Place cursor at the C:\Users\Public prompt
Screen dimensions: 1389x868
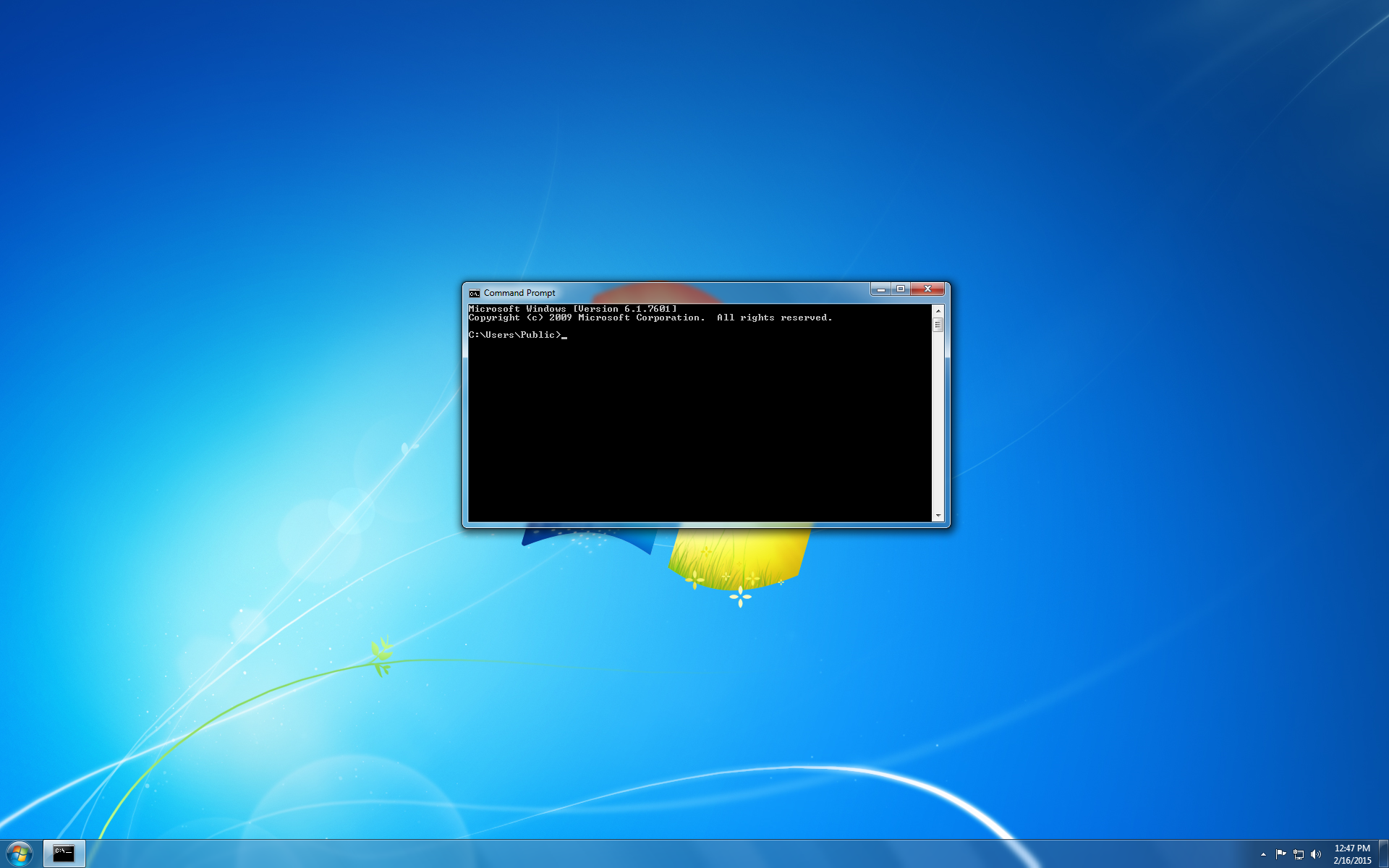point(564,335)
